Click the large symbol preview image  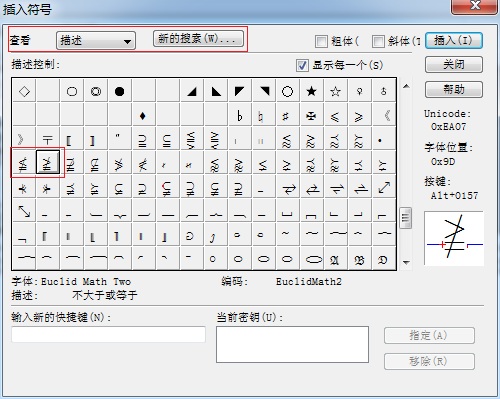454,238
